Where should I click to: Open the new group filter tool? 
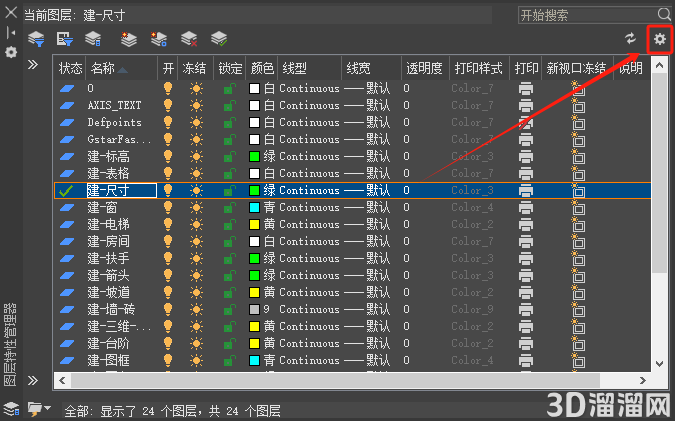[65, 39]
